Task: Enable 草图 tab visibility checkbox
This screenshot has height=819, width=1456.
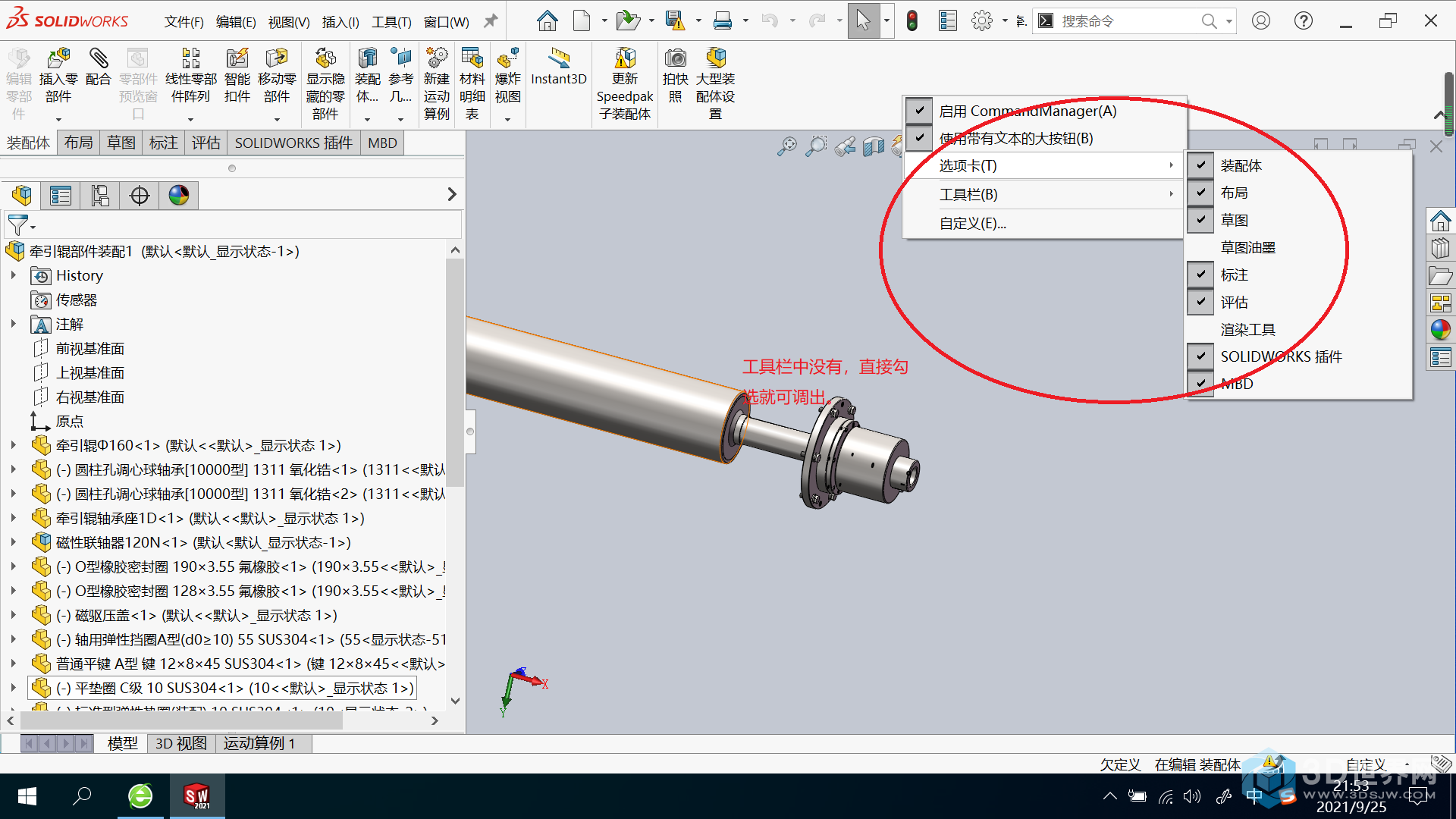Action: pyautogui.click(x=1198, y=220)
